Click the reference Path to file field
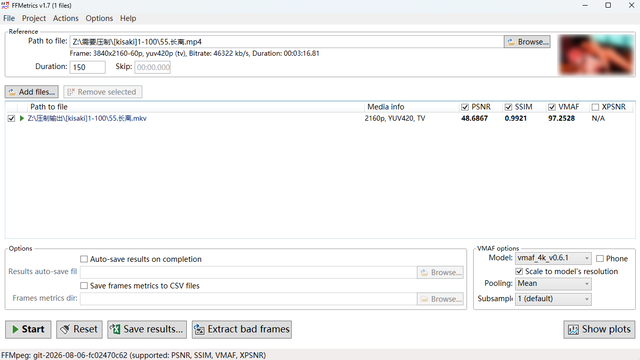640x360 pixels. coord(287,42)
